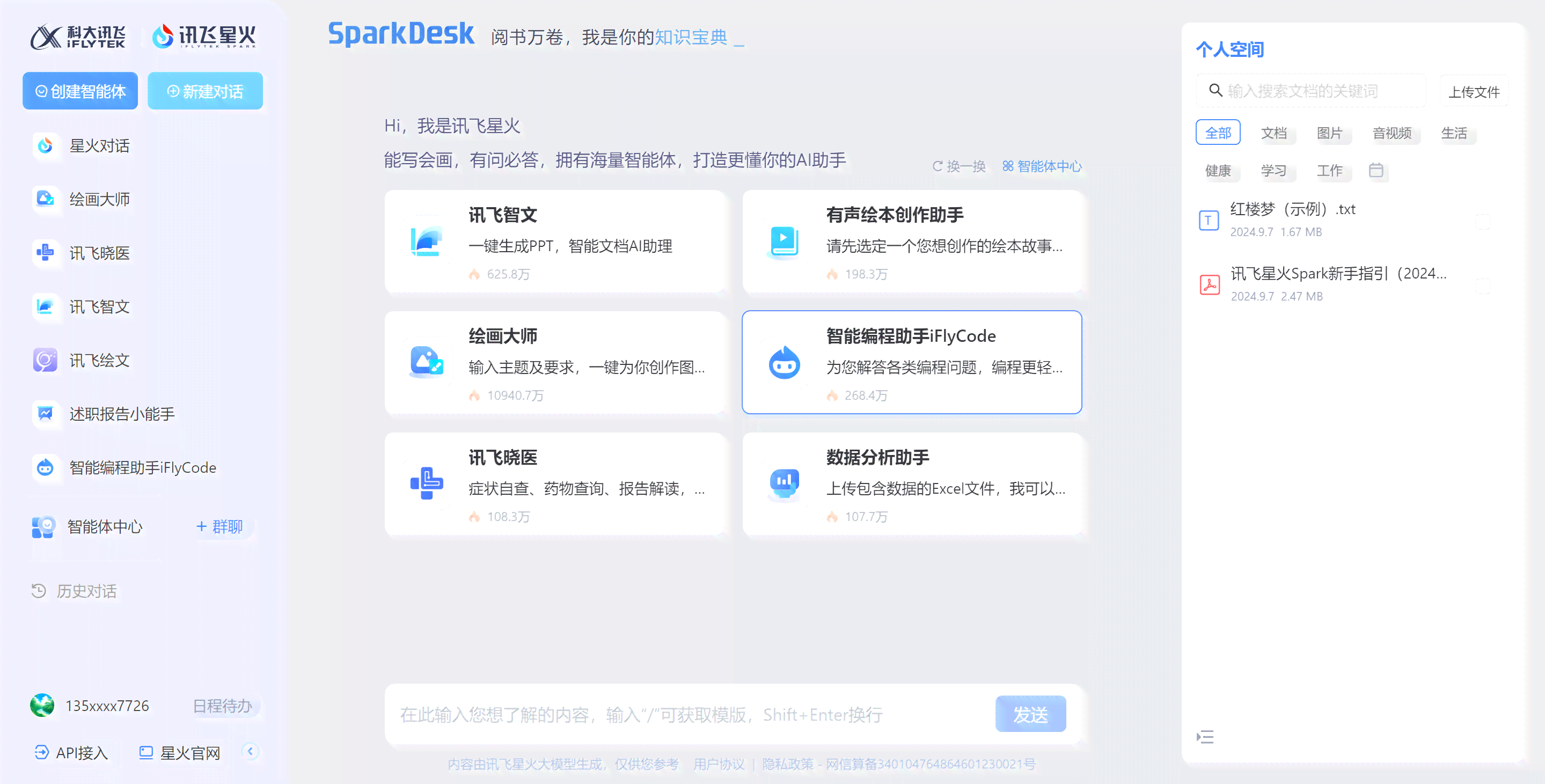Image resolution: width=1545 pixels, height=784 pixels.
Task: Click the 上传文件 button
Action: [x=1474, y=92]
